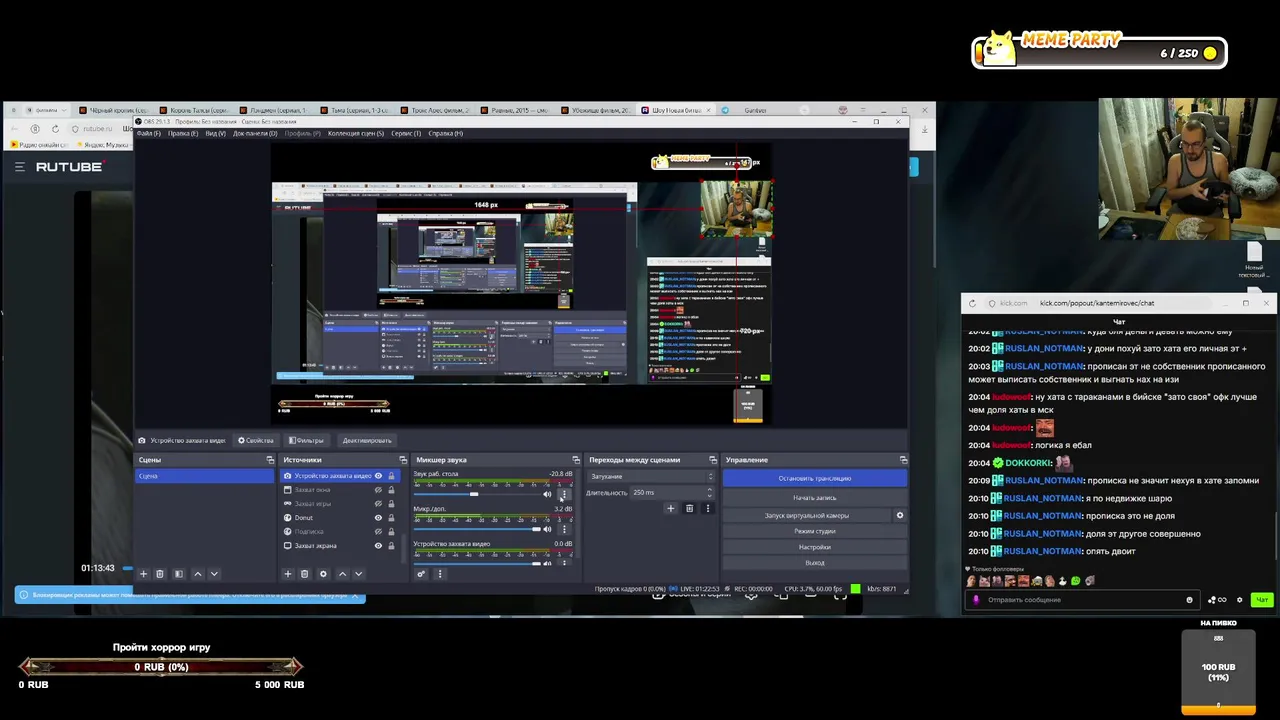
Task: Click Отправить сообщение chat input field
Action: coord(1085,600)
